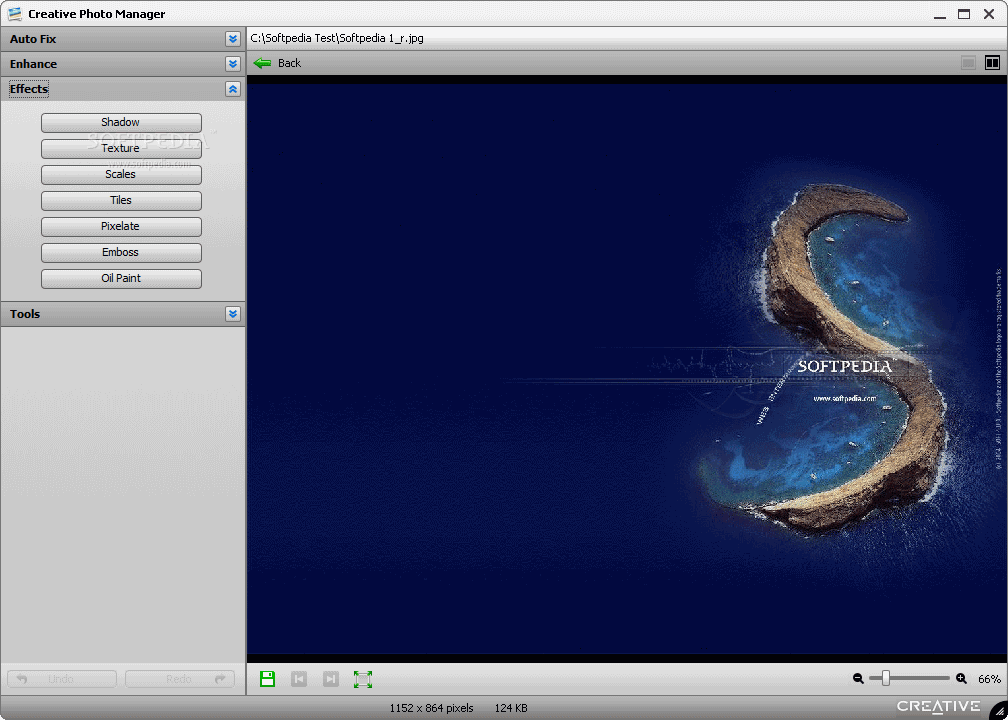The width and height of the screenshot is (1008, 720).
Task: Expand the Tools panel chevron
Action: point(233,314)
